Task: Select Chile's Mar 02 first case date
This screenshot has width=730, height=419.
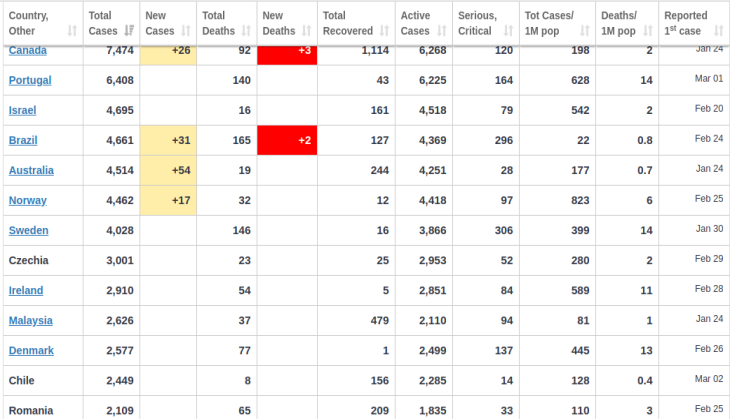Action: pyautogui.click(x=709, y=379)
